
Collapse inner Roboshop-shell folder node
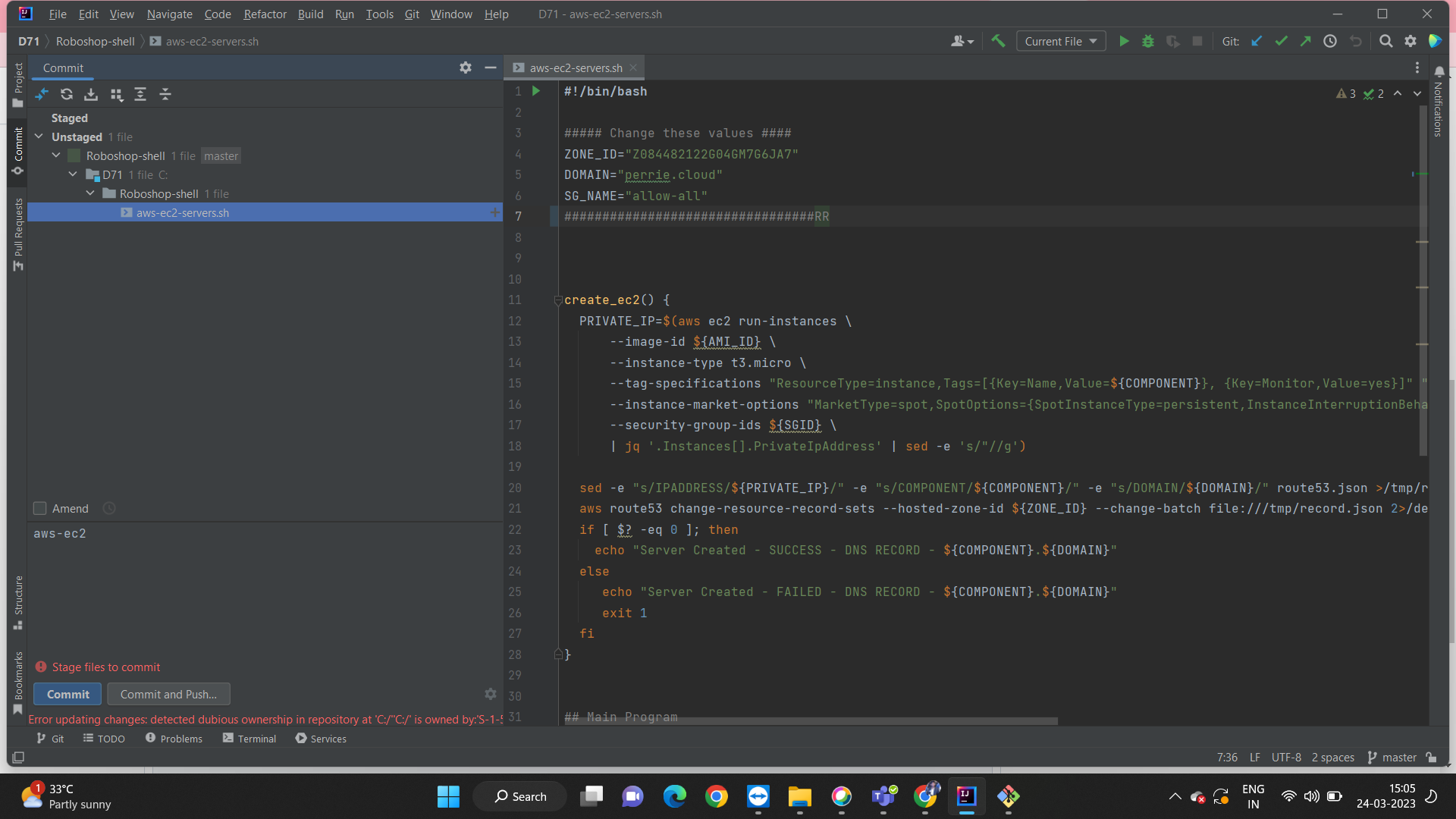(x=90, y=193)
